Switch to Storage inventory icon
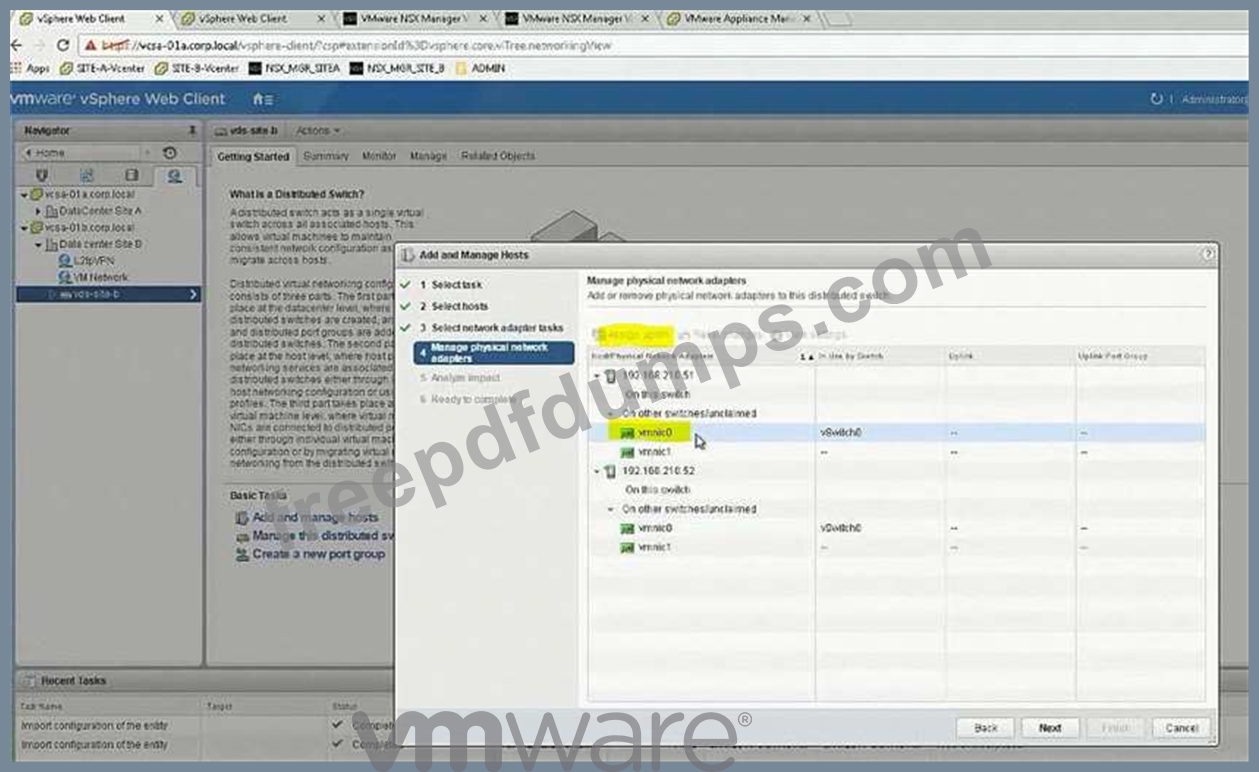The width and height of the screenshot is (1259, 772). (x=133, y=175)
